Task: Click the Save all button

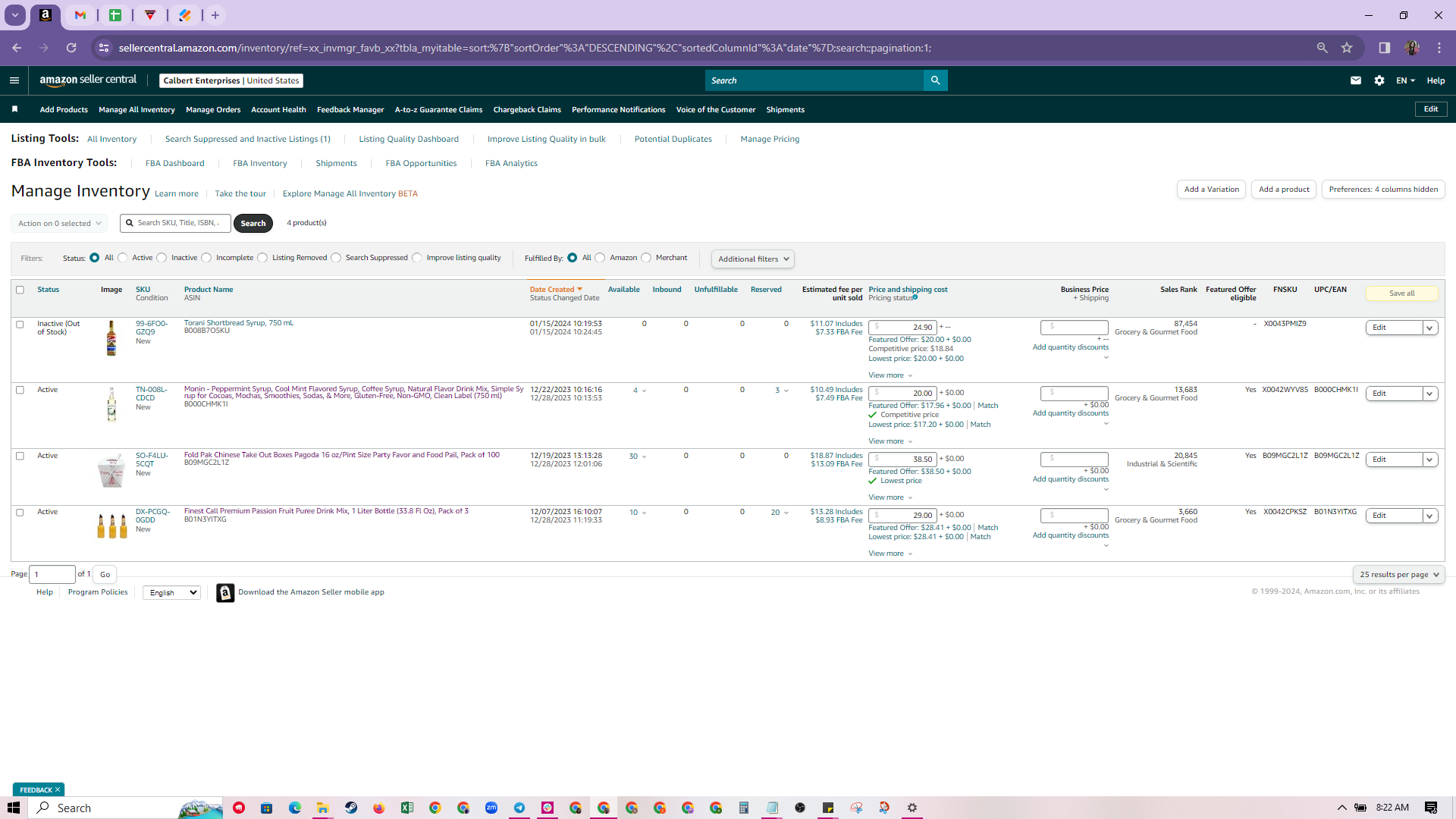Action: coord(1401,293)
